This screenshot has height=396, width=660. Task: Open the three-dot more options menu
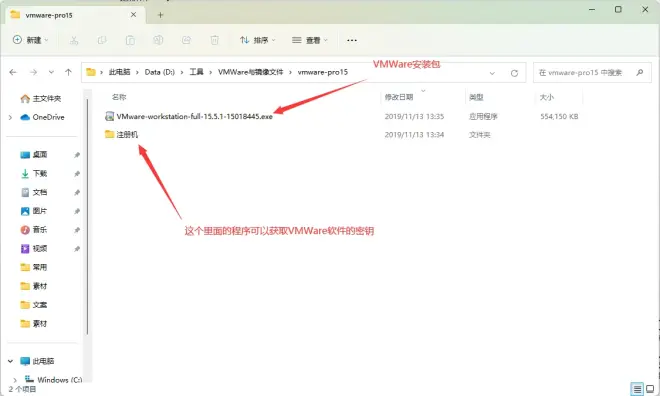coord(352,40)
